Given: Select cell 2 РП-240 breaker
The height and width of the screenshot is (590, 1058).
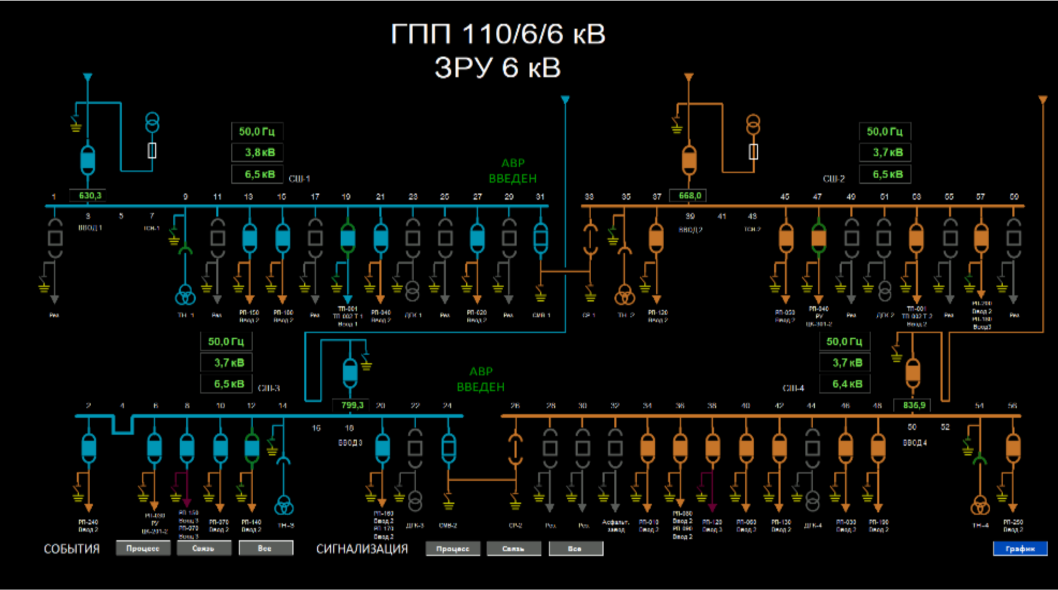Looking at the screenshot, I should (88, 448).
